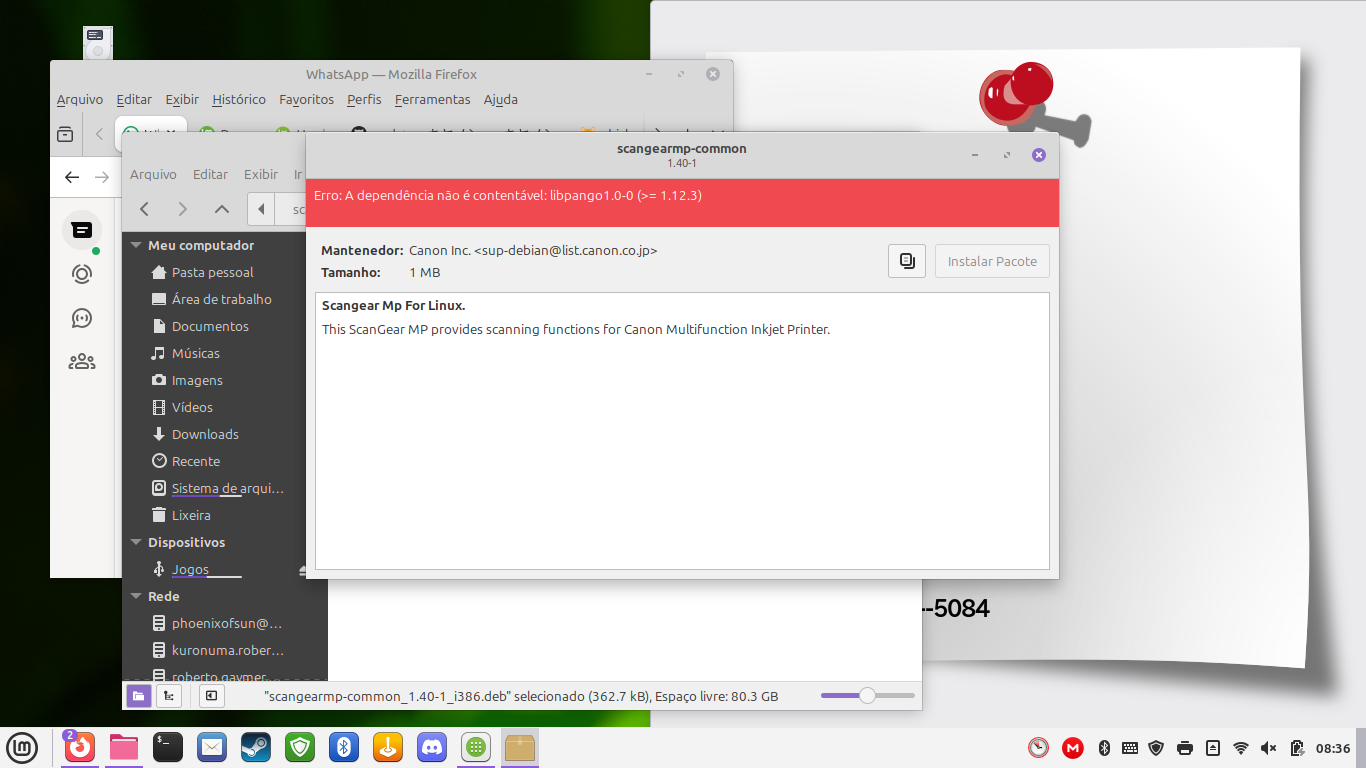Toggle Bluetooth from the system tray icon
The height and width of the screenshot is (768, 1366).
click(x=1104, y=747)
